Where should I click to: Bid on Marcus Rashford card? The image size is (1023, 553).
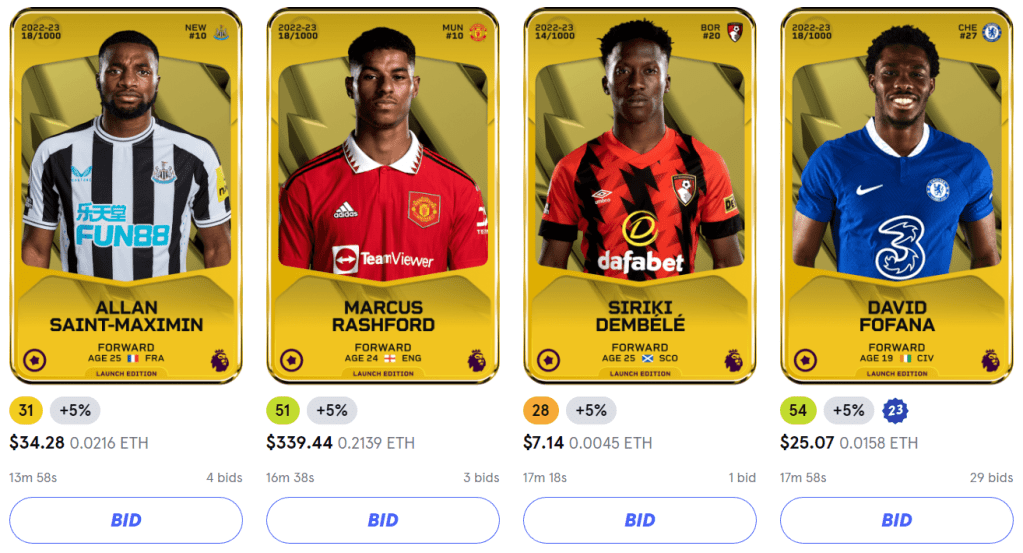pos(383,520)
